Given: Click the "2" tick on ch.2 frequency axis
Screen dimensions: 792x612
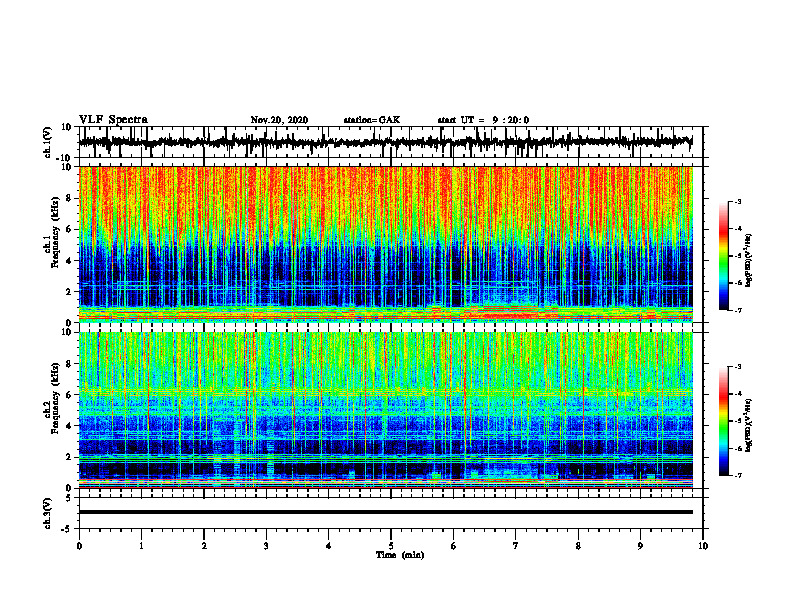Looking at the screenshot, I should (x=69, y=457).
